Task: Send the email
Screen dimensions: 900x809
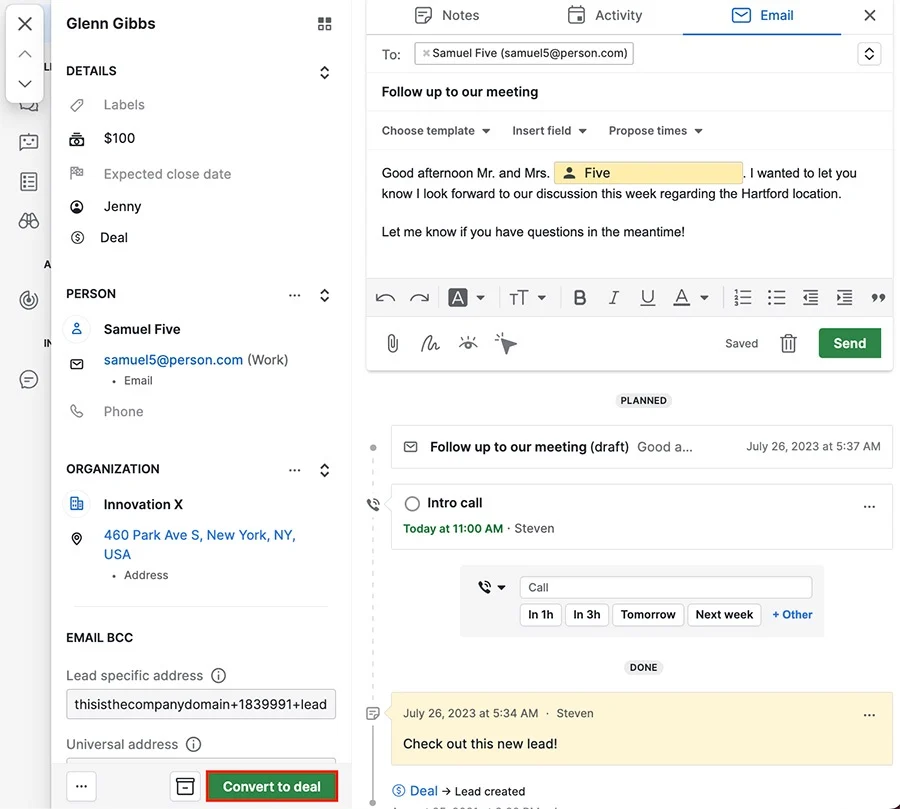Action: point(849,343)
